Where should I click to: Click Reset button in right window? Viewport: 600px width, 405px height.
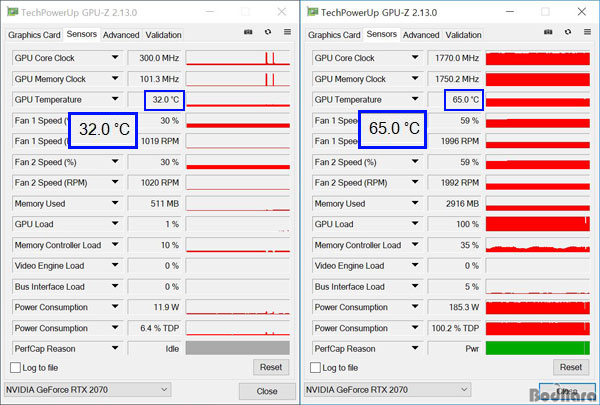click(x=571, y=367)
